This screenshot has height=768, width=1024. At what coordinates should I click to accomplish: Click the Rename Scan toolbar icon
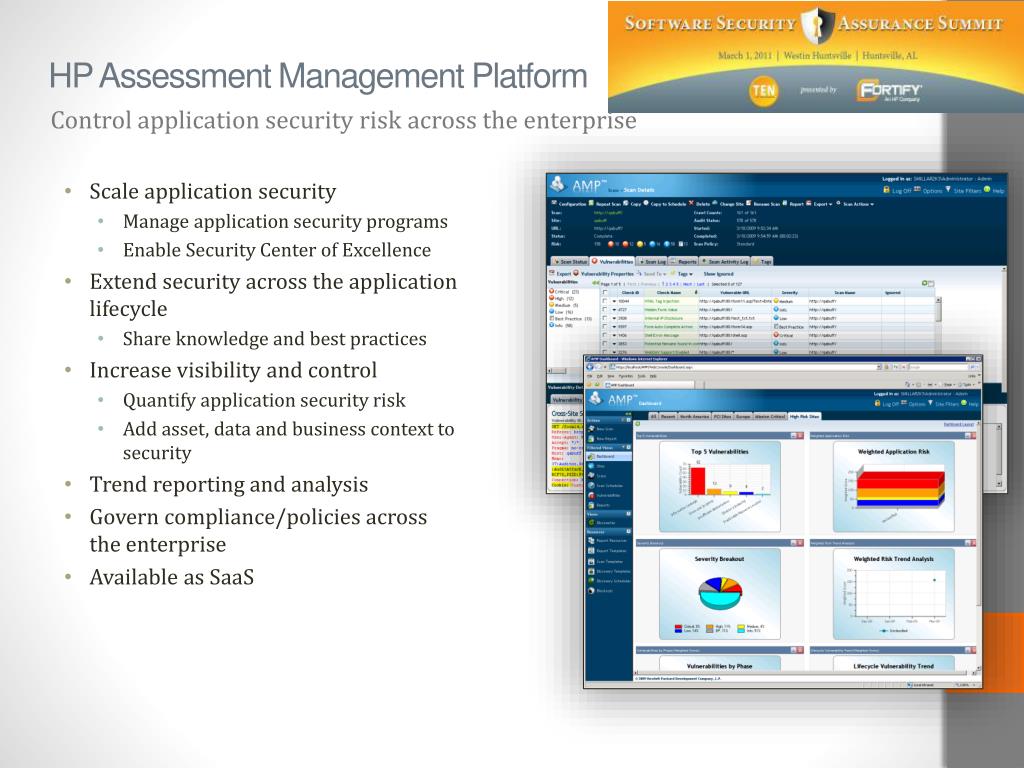pos(748,203)
